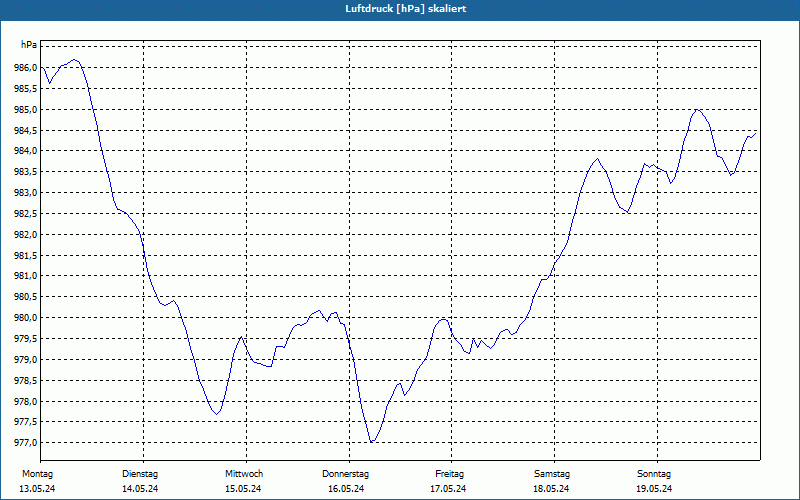Viewport: 800px width, 500px height.
Task: Click the 'Samstag' day label
Action: click(x=552, y=474)
